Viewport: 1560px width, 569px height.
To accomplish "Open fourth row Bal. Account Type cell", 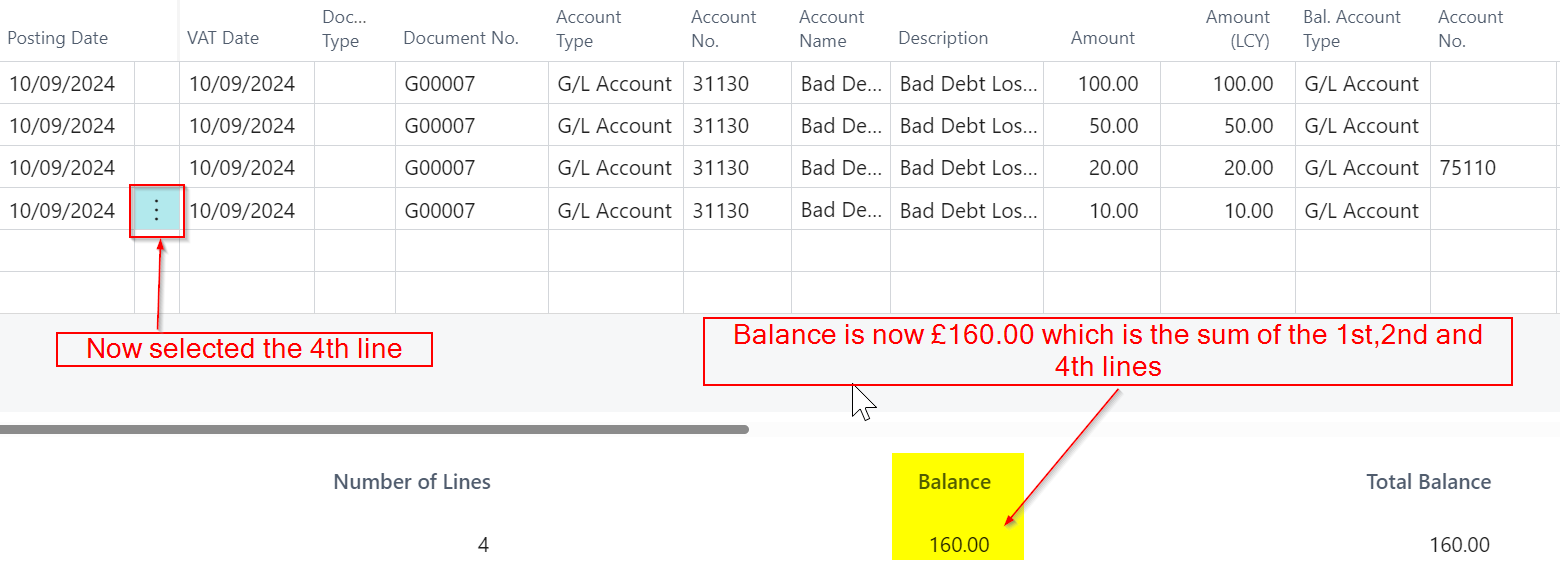I will point(1361,211).
